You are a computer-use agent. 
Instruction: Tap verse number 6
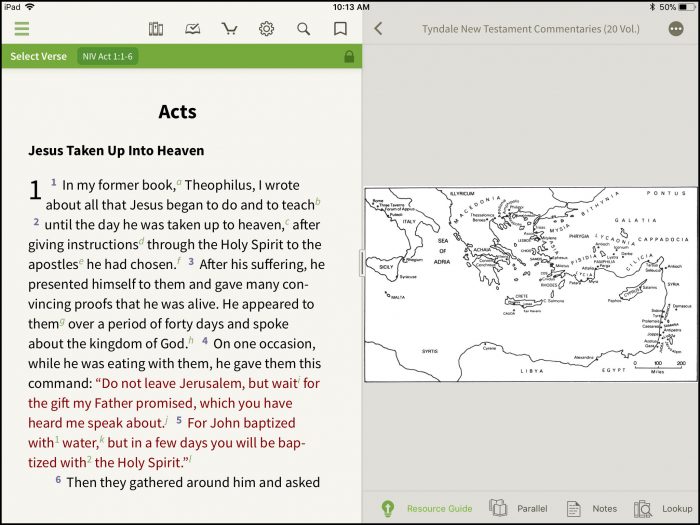[58, 479]
